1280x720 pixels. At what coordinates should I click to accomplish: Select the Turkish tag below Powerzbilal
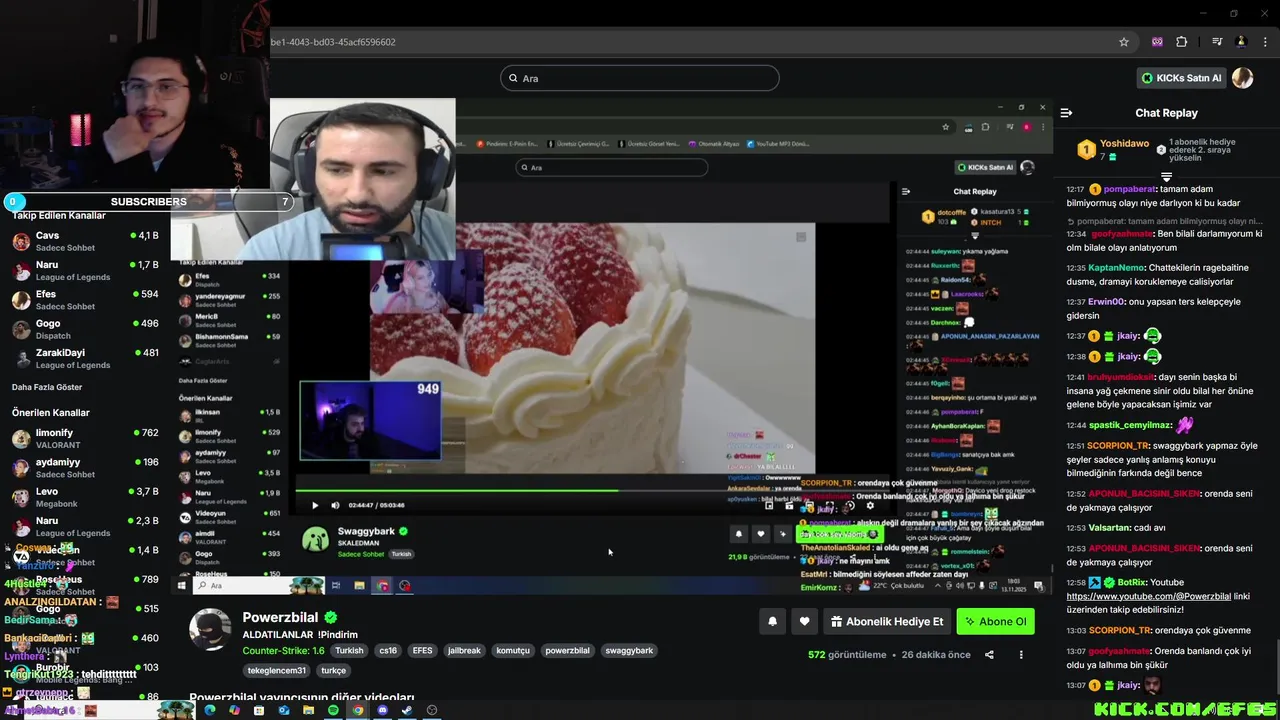pyautogui.click(x=349, y=651)
